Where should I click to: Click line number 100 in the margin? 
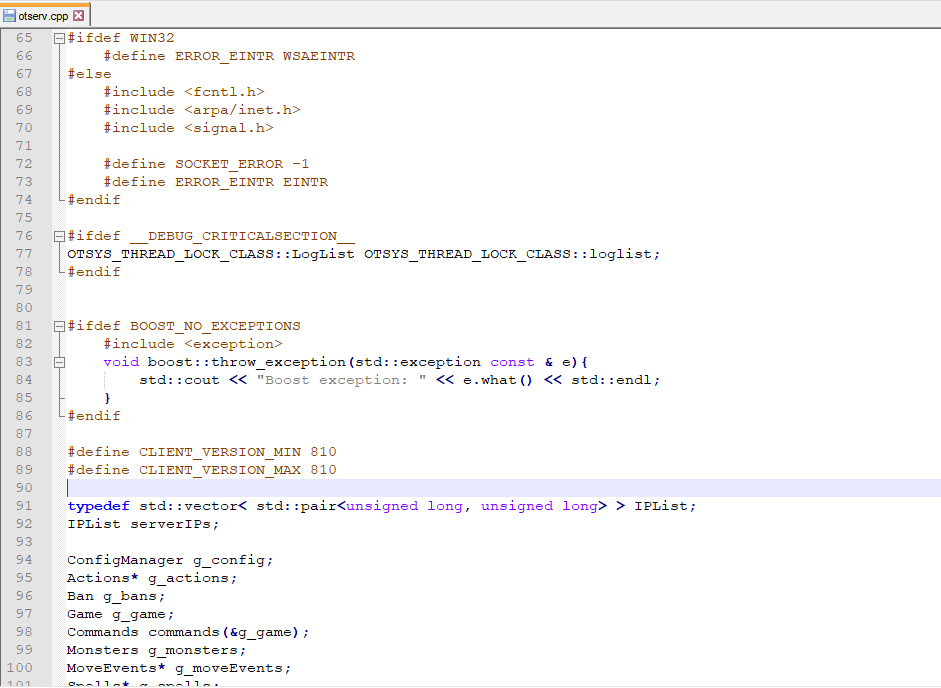pyautogui.click(x=20, y=668)
